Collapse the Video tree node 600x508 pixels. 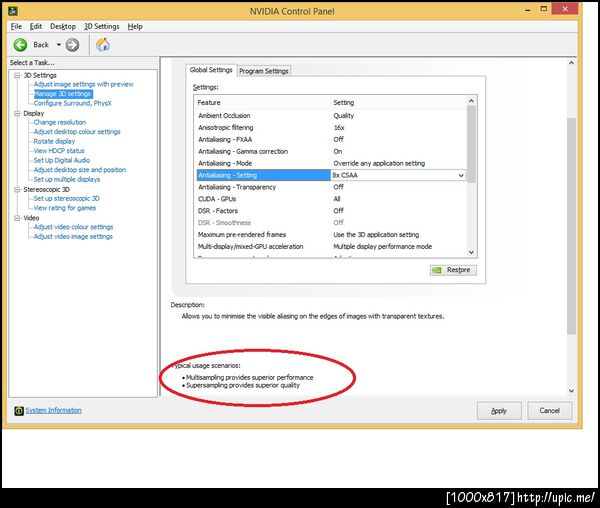tap(17, 218)
